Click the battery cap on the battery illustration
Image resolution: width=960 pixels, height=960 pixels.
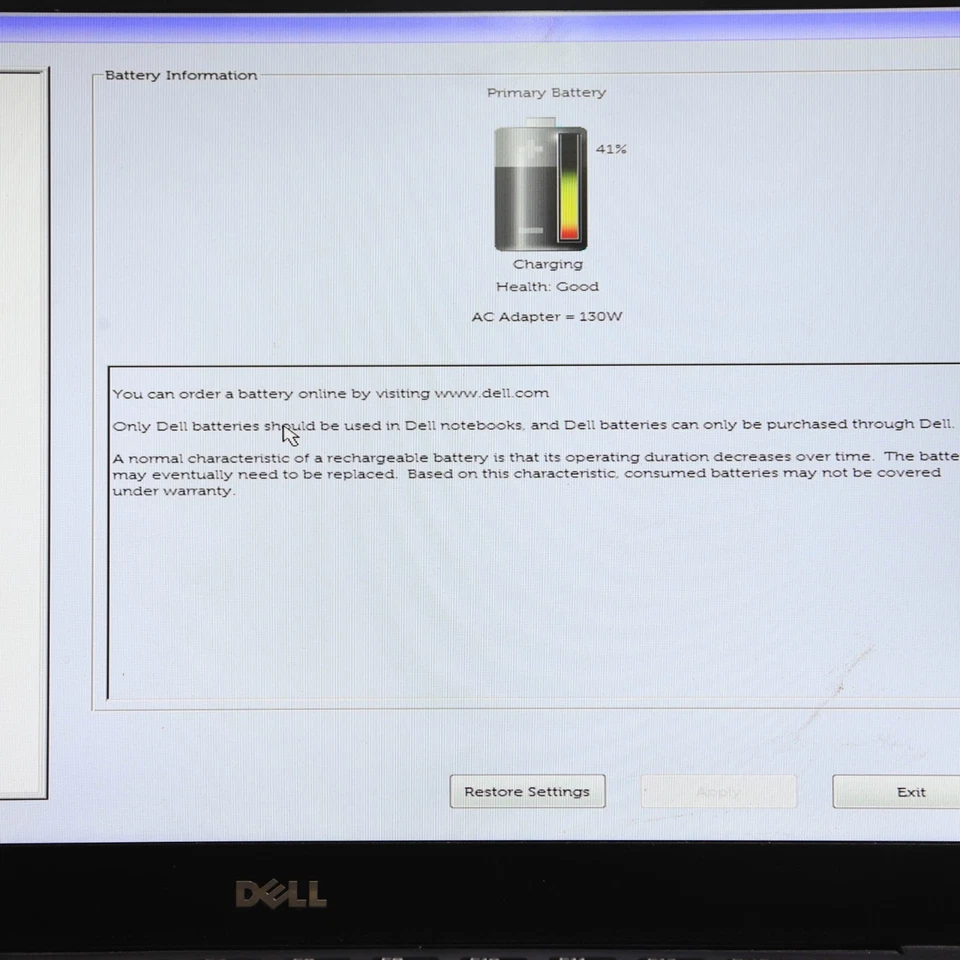coord(540,119)
